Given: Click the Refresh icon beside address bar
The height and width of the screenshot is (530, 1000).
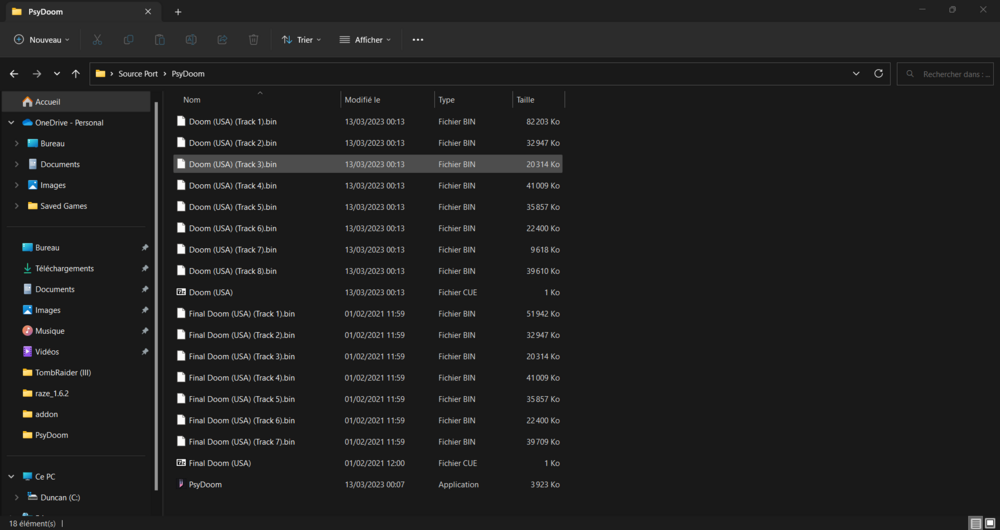Looking at the screenshot, I should coord(878,74).
